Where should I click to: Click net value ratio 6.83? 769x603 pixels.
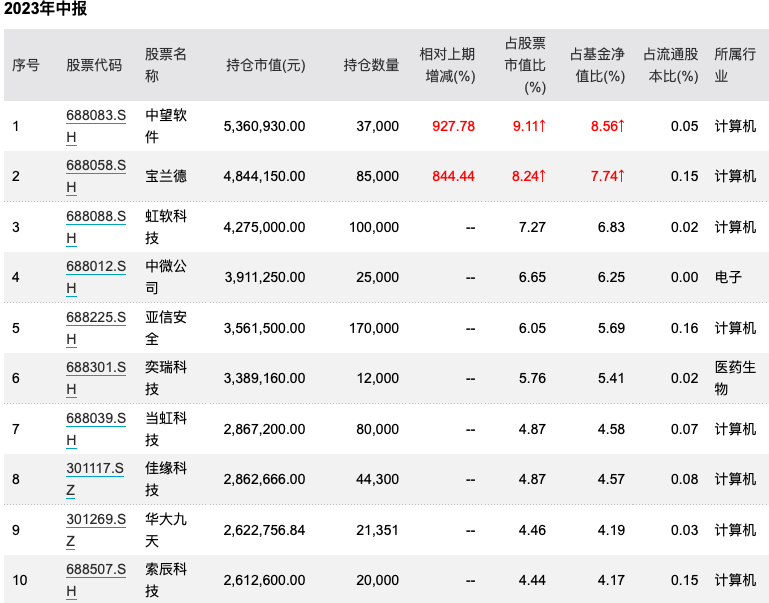[611, 227]
